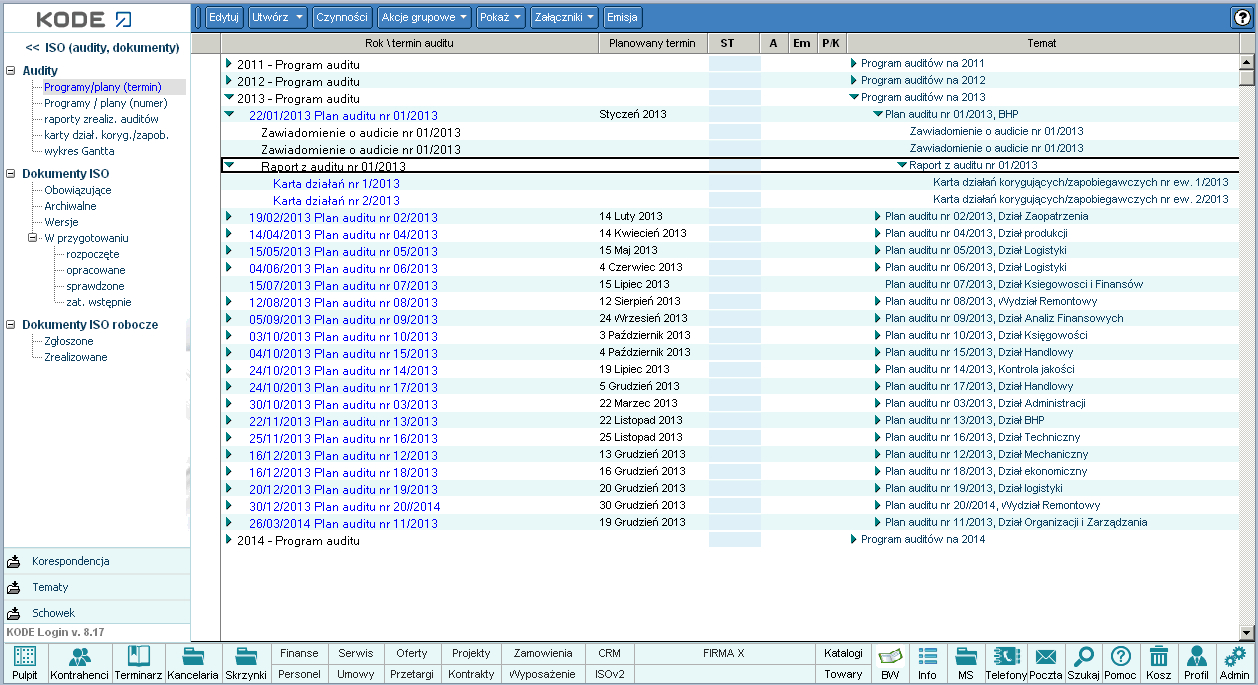
Task: Open the Admin gears icon
Action: [1235, 663]
